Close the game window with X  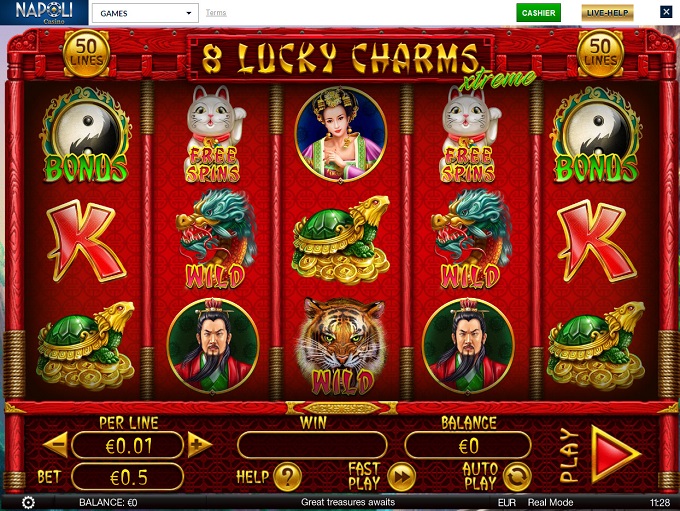666,12
